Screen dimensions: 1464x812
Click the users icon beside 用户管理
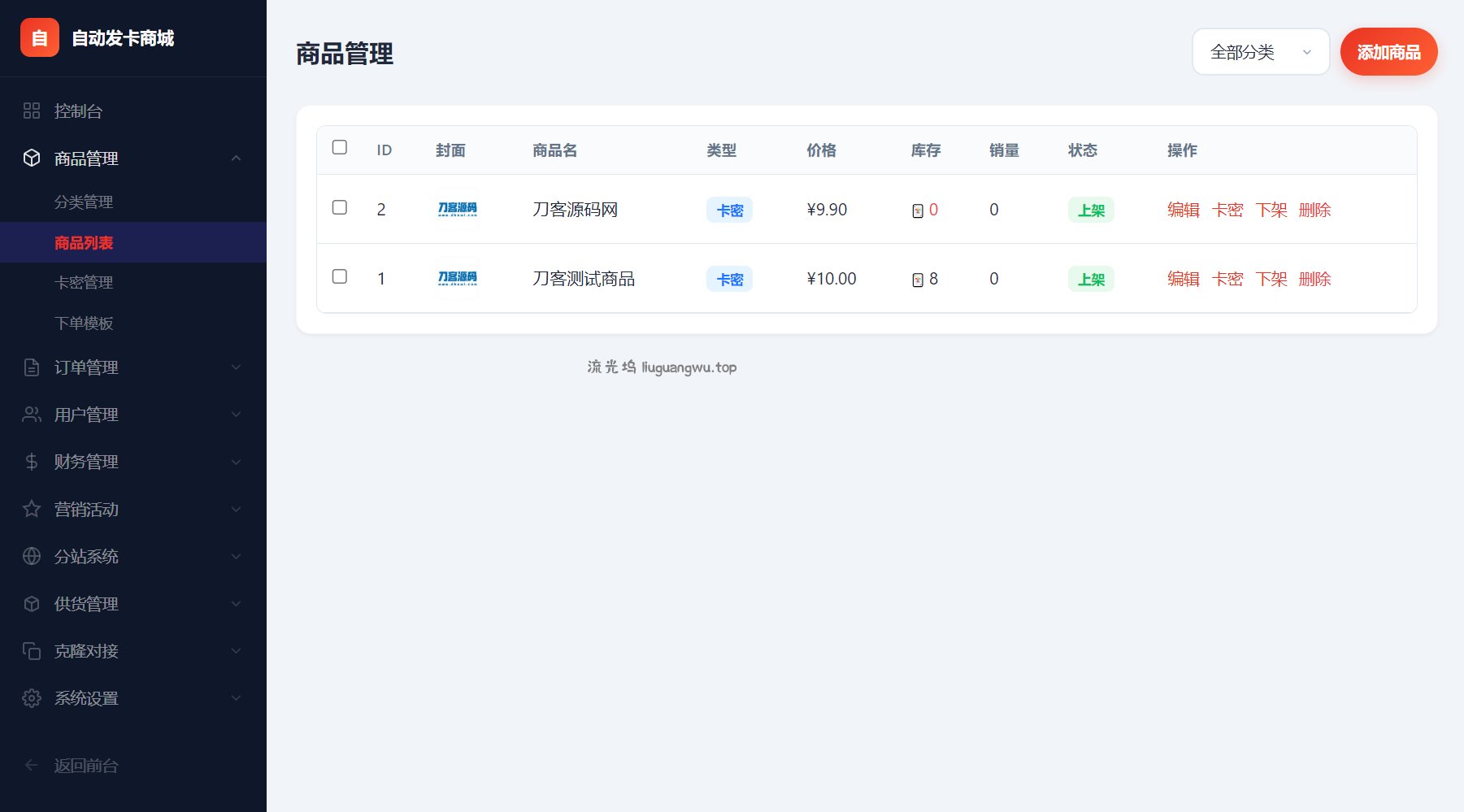click(32, 415)
